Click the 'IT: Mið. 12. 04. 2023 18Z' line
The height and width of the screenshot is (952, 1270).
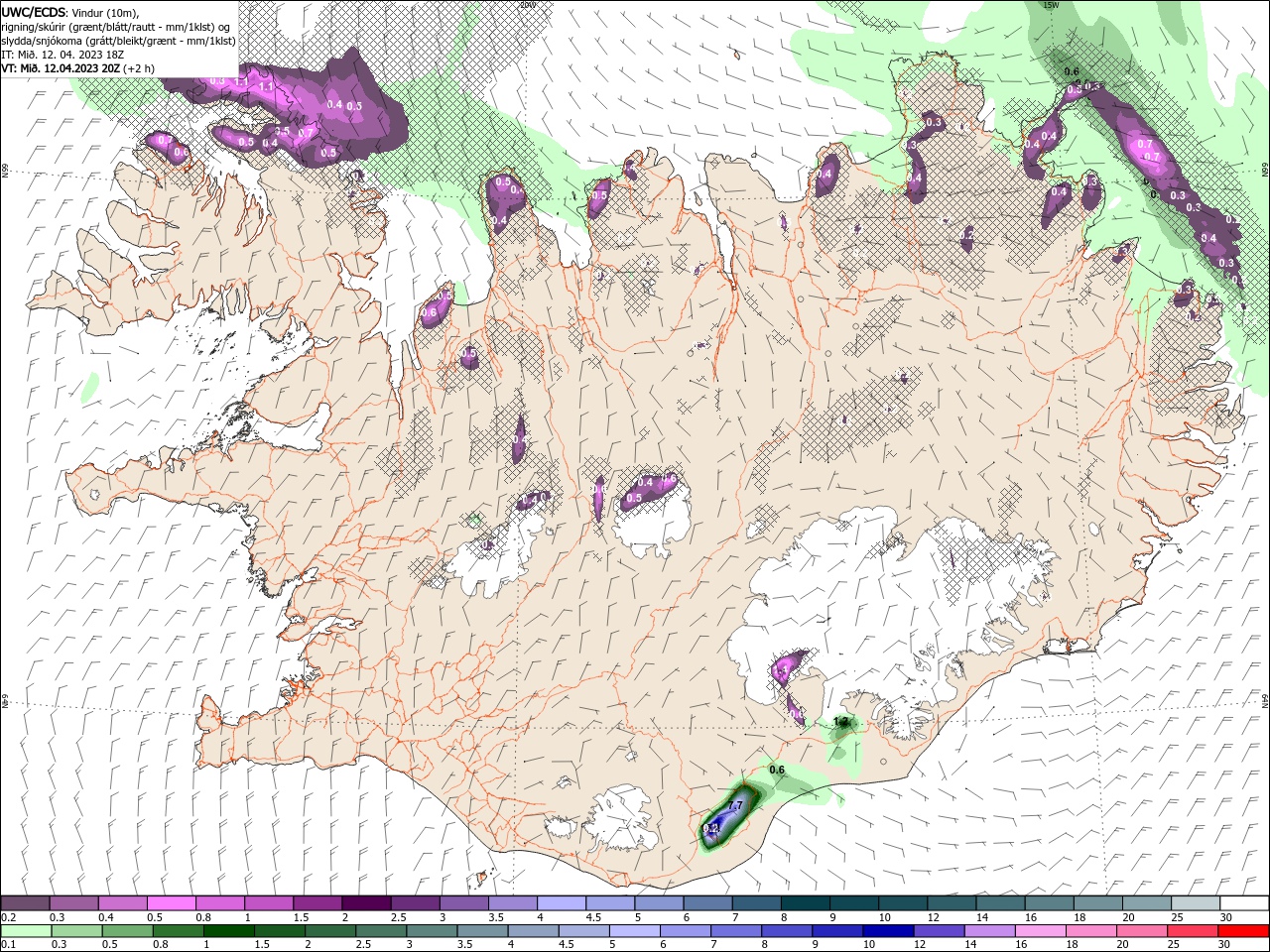point(64,55)
